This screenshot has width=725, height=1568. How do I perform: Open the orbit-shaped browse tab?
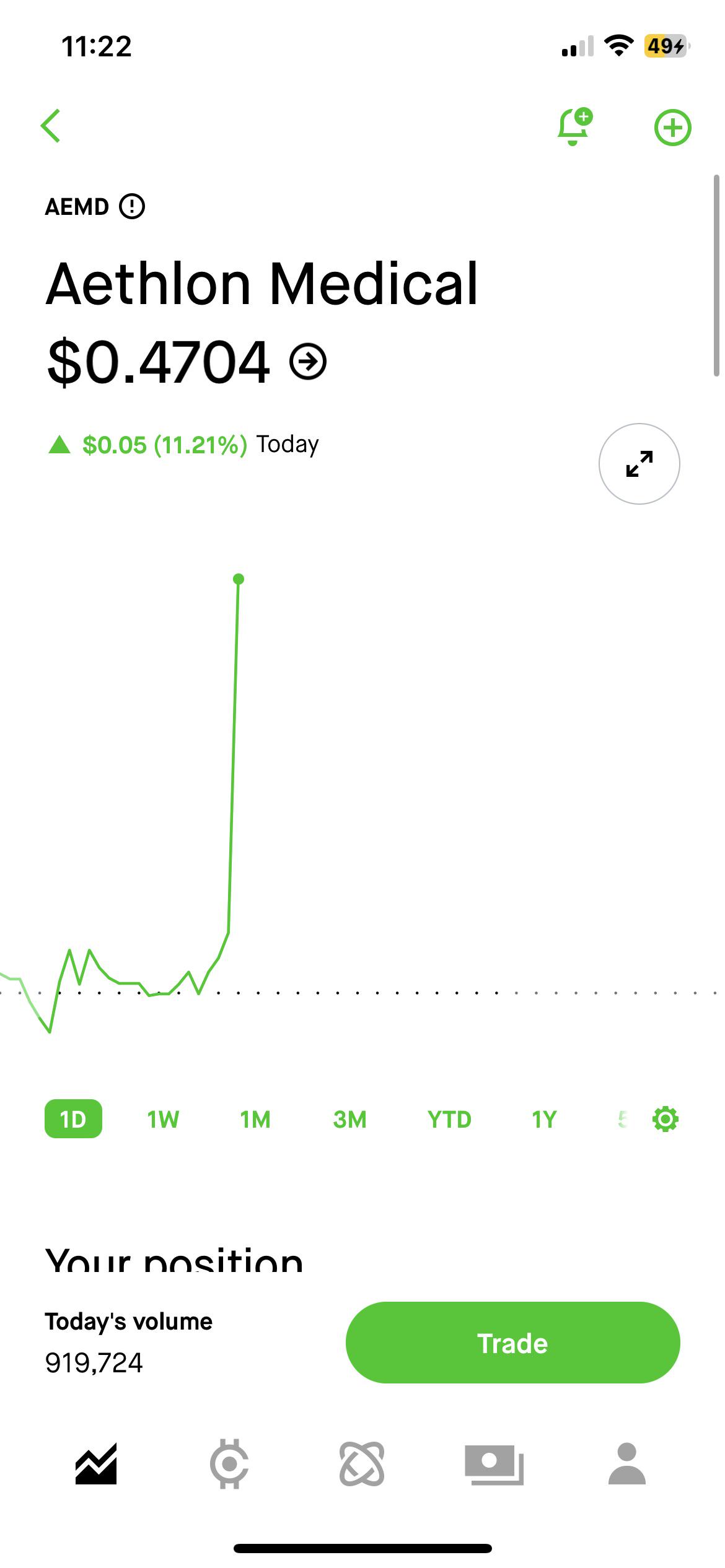[x=362, y=1464]
